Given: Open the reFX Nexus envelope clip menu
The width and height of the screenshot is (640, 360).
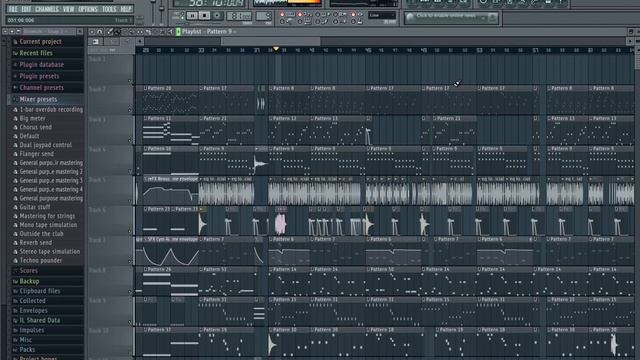Looking at the screenshot, I should (x=145, y=179).
